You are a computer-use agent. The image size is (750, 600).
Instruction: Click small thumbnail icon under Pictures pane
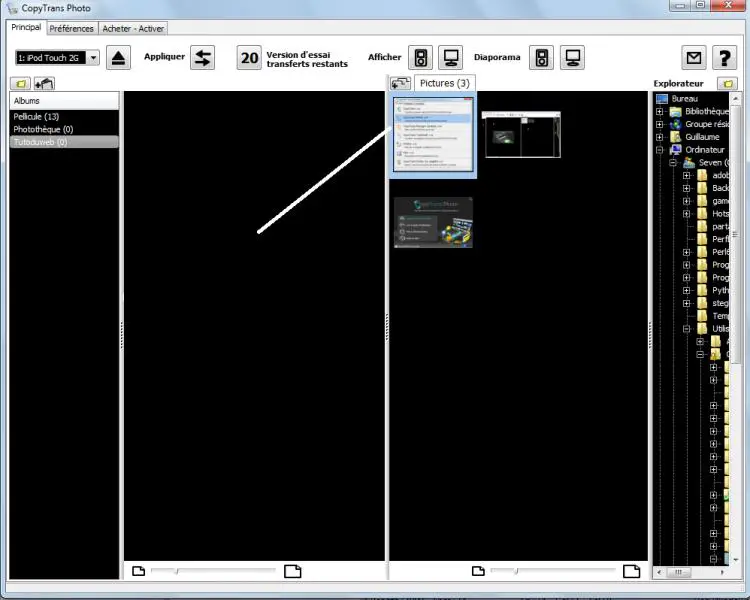point(478,571)
